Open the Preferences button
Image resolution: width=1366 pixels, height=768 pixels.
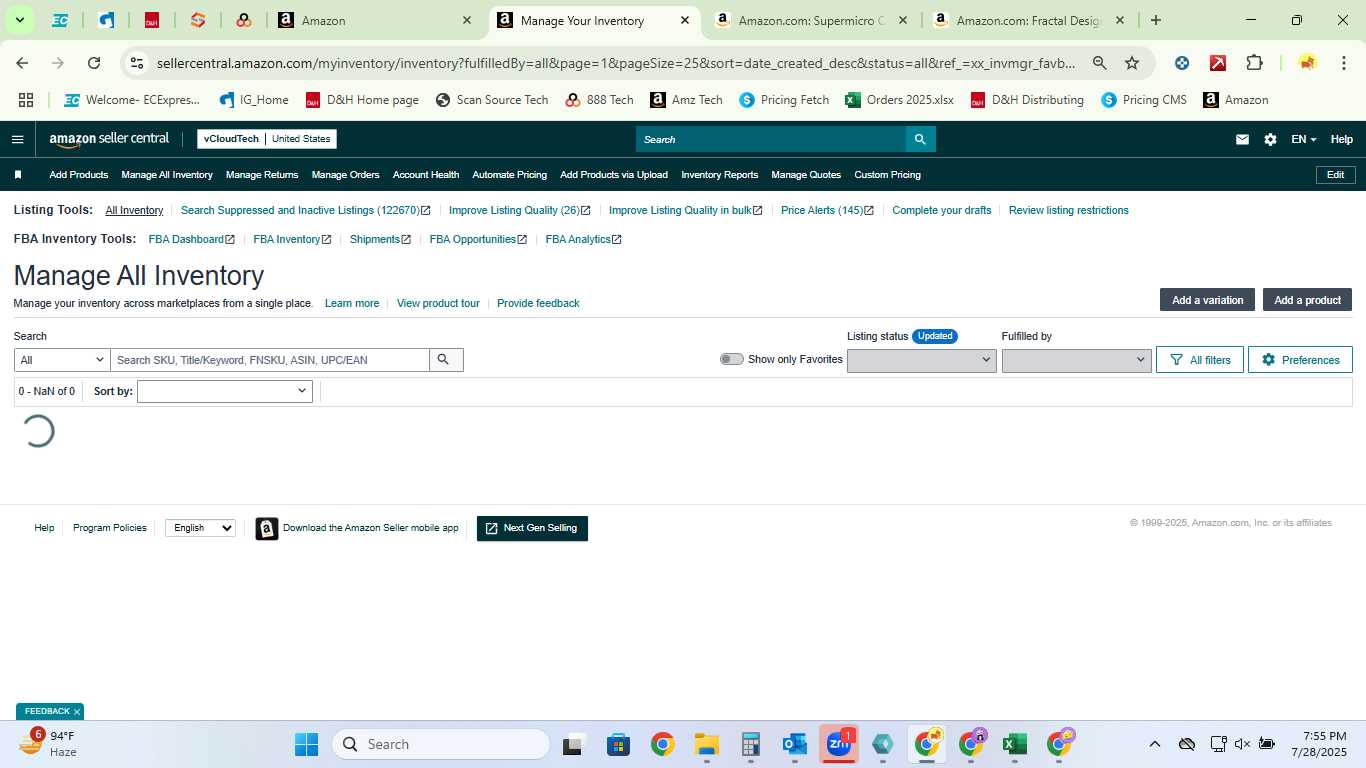1300,360
